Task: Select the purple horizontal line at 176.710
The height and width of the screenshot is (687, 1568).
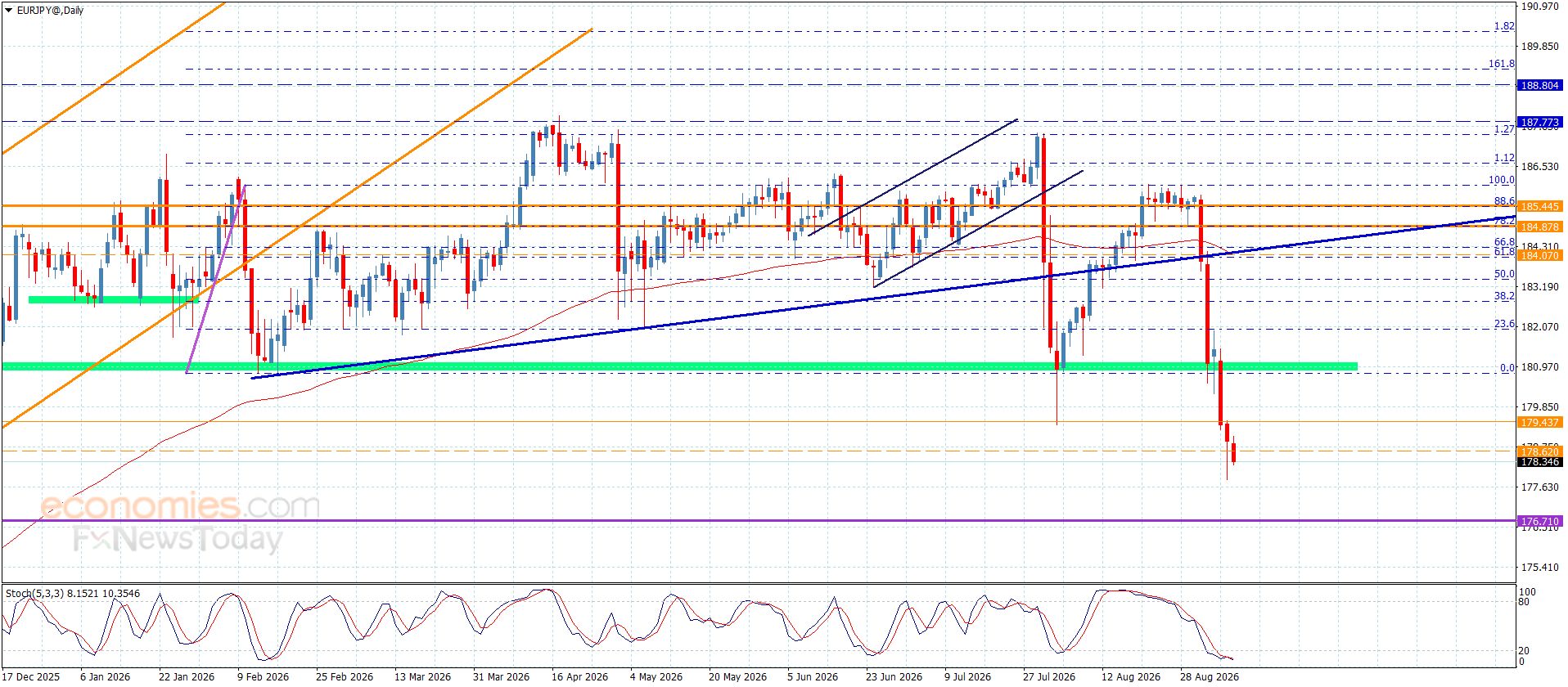Action: click(x=758, y=520)
